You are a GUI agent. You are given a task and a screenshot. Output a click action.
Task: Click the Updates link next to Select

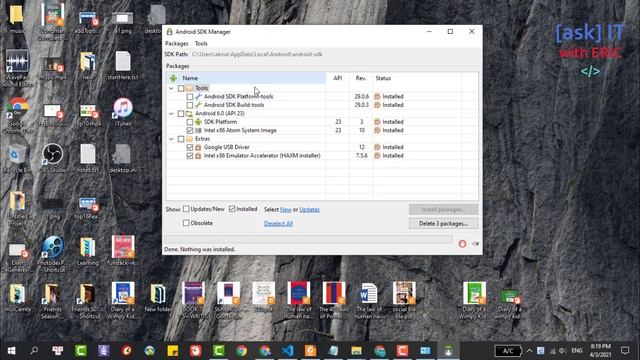tap(309, 209)
